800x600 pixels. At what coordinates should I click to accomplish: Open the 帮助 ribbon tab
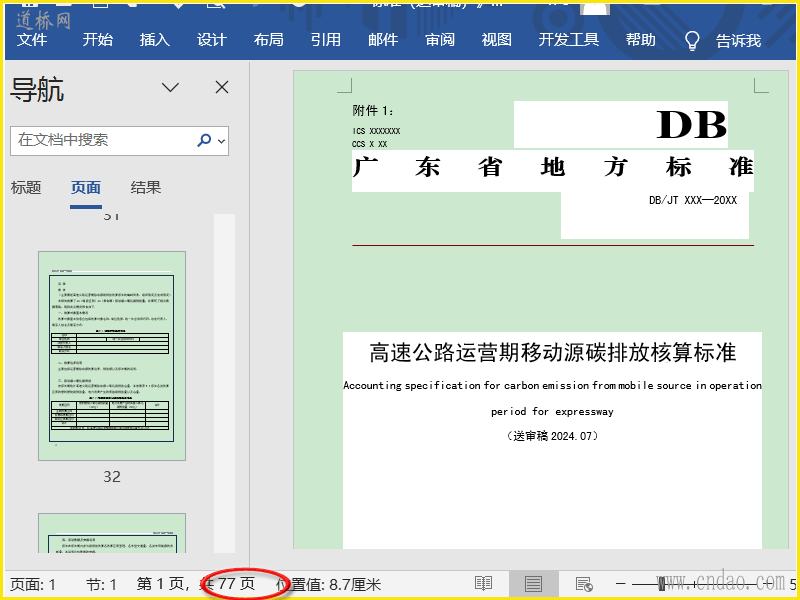pyautogui.click(x=640, y=39)
